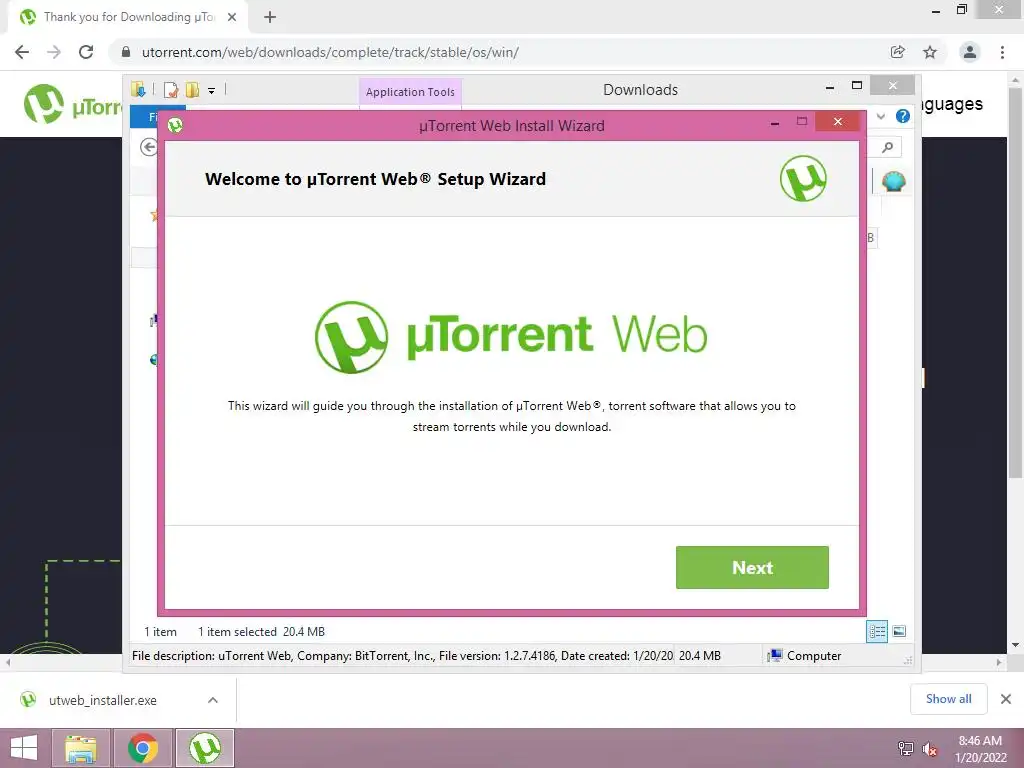This screenshot has width=1024, height=768.
Task: Close the µTorrent Web Install Wizard
Action: click(x=837, y=121)
